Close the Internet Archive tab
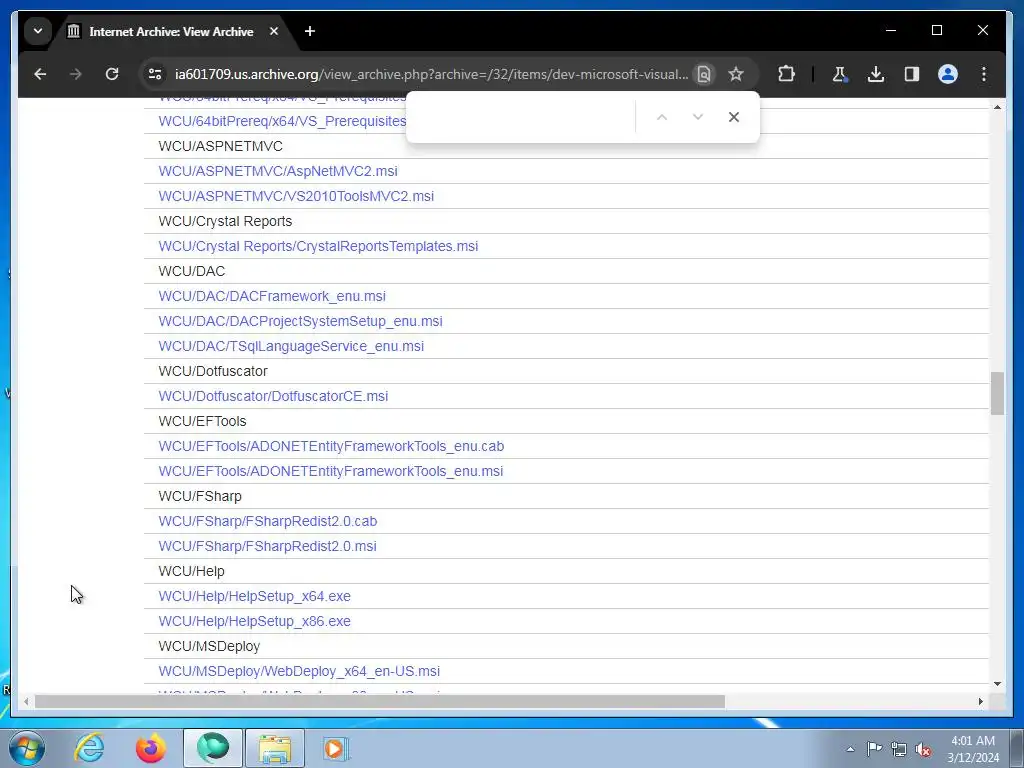 (274, 31)
